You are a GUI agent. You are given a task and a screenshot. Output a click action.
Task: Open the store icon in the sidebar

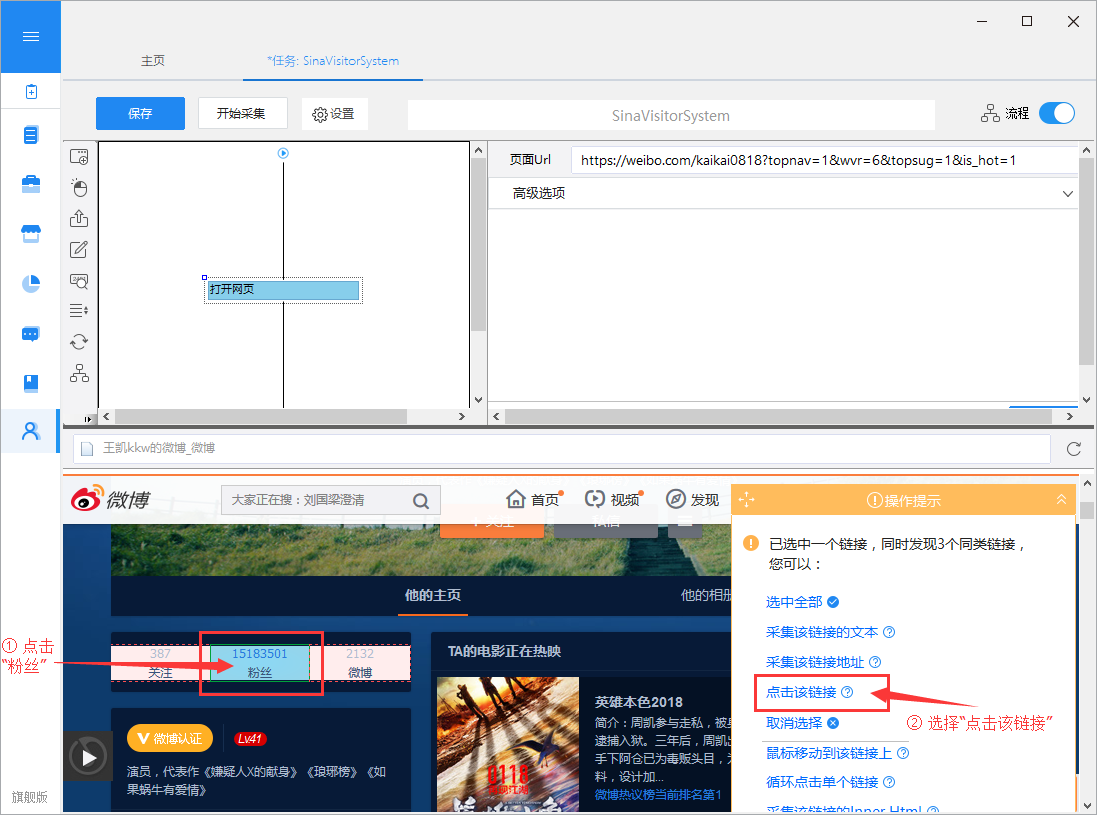point(31,234)
